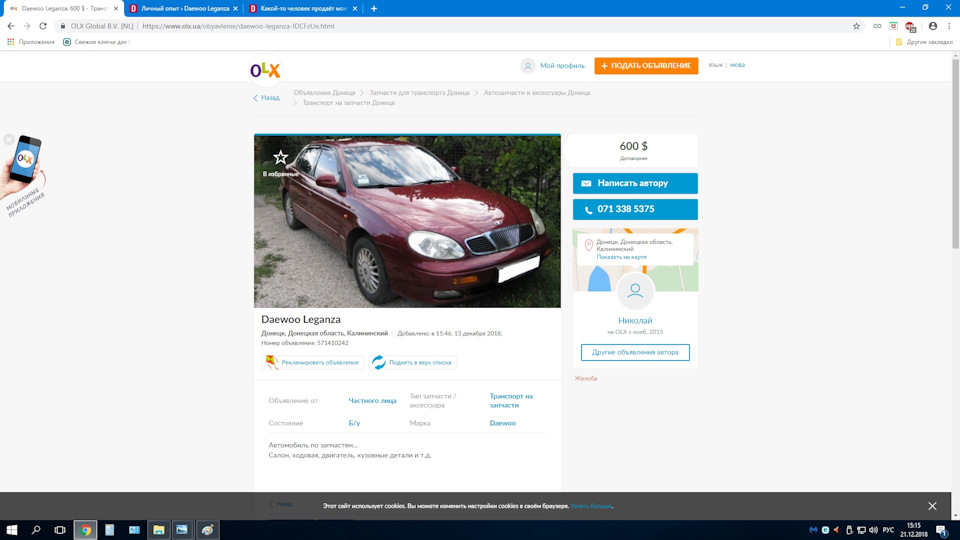Open File Explorer from taskbar
960x540 pixels.
[x=158, y=530]
